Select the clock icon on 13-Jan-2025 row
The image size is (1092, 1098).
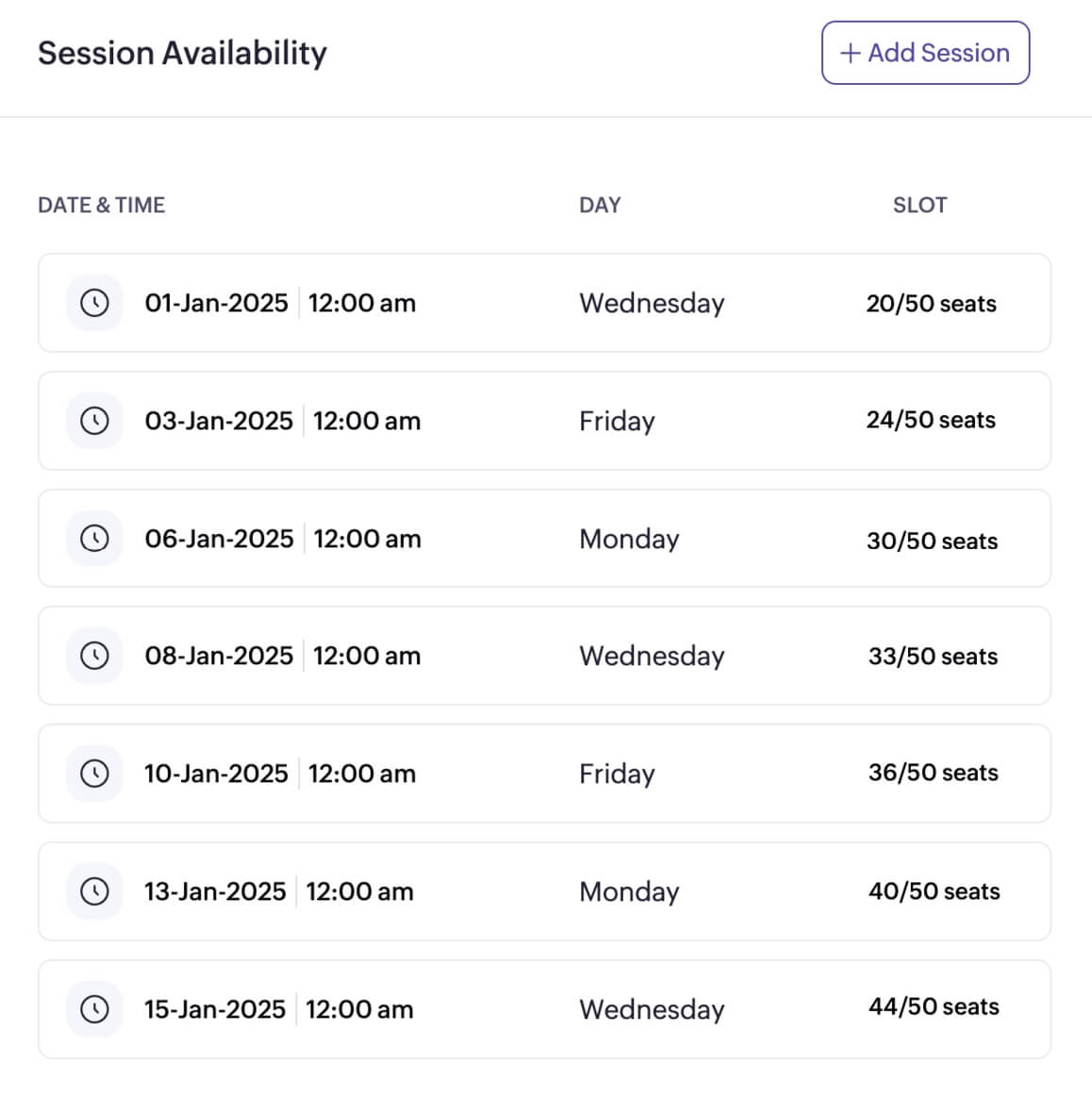coord(94,891)
